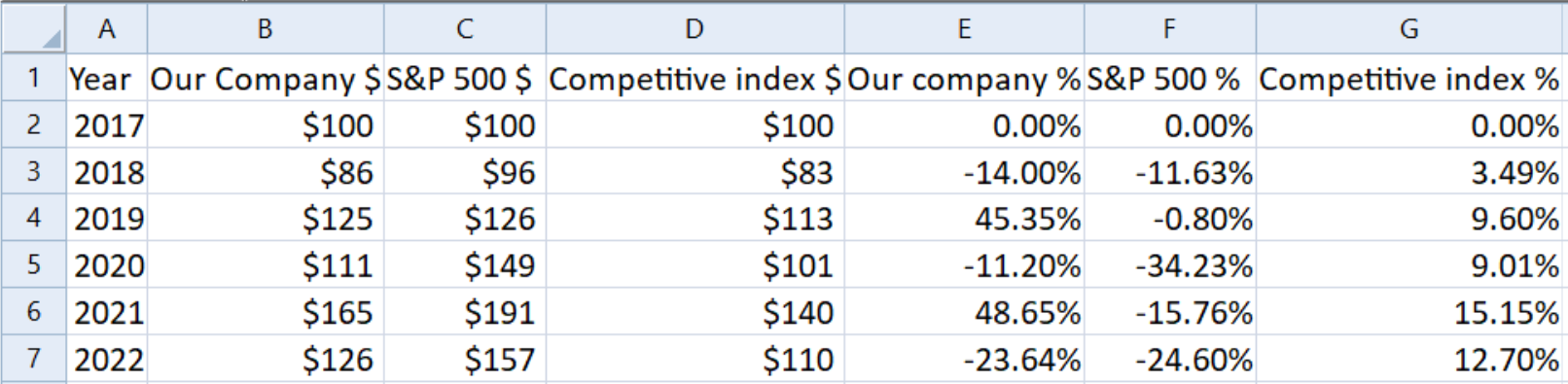Select the cell showing -23.64%
1568x384 pixels.
pyautogui.click(x=964, y=359)
